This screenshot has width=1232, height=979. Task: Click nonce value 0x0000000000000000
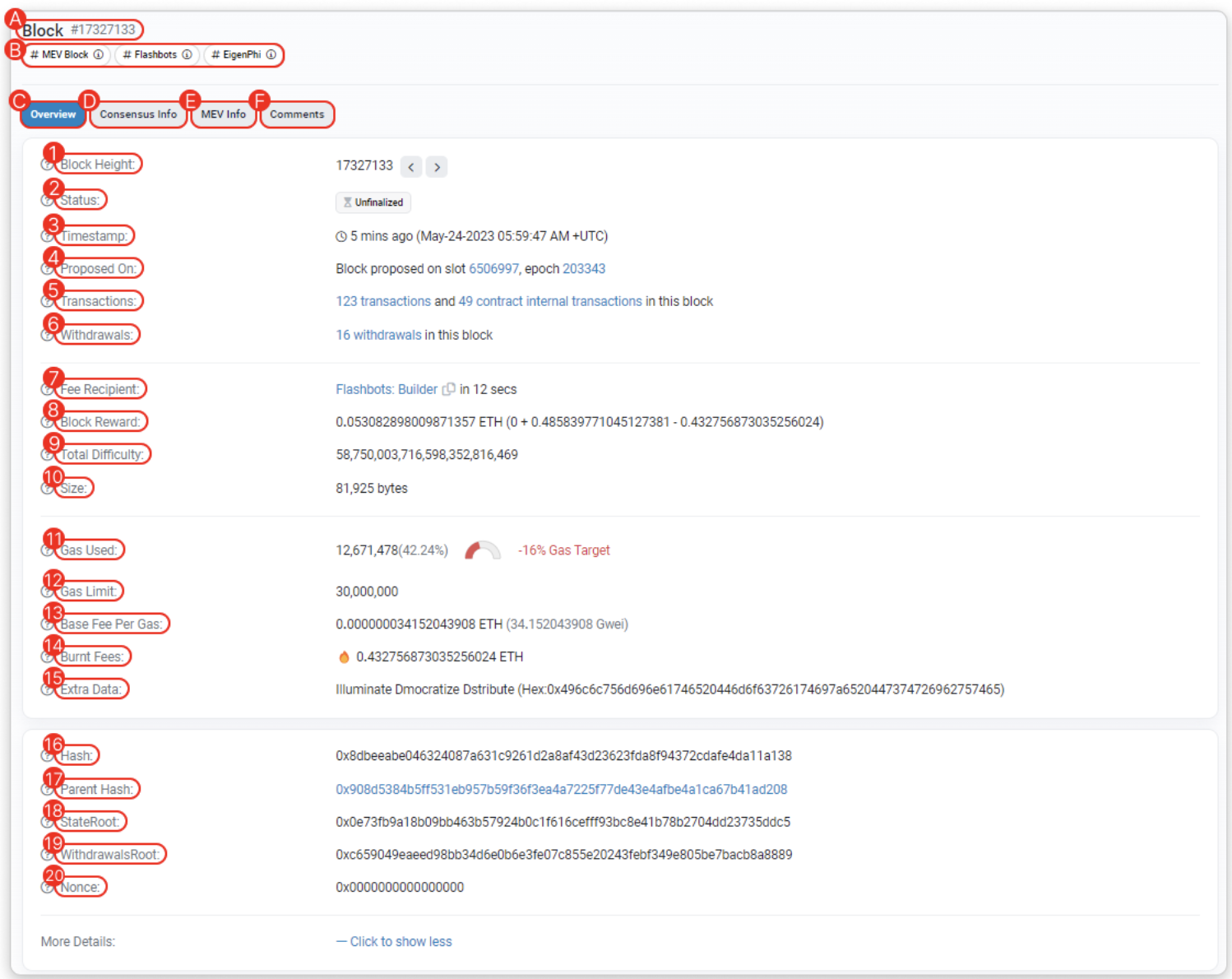pos(400,888)
